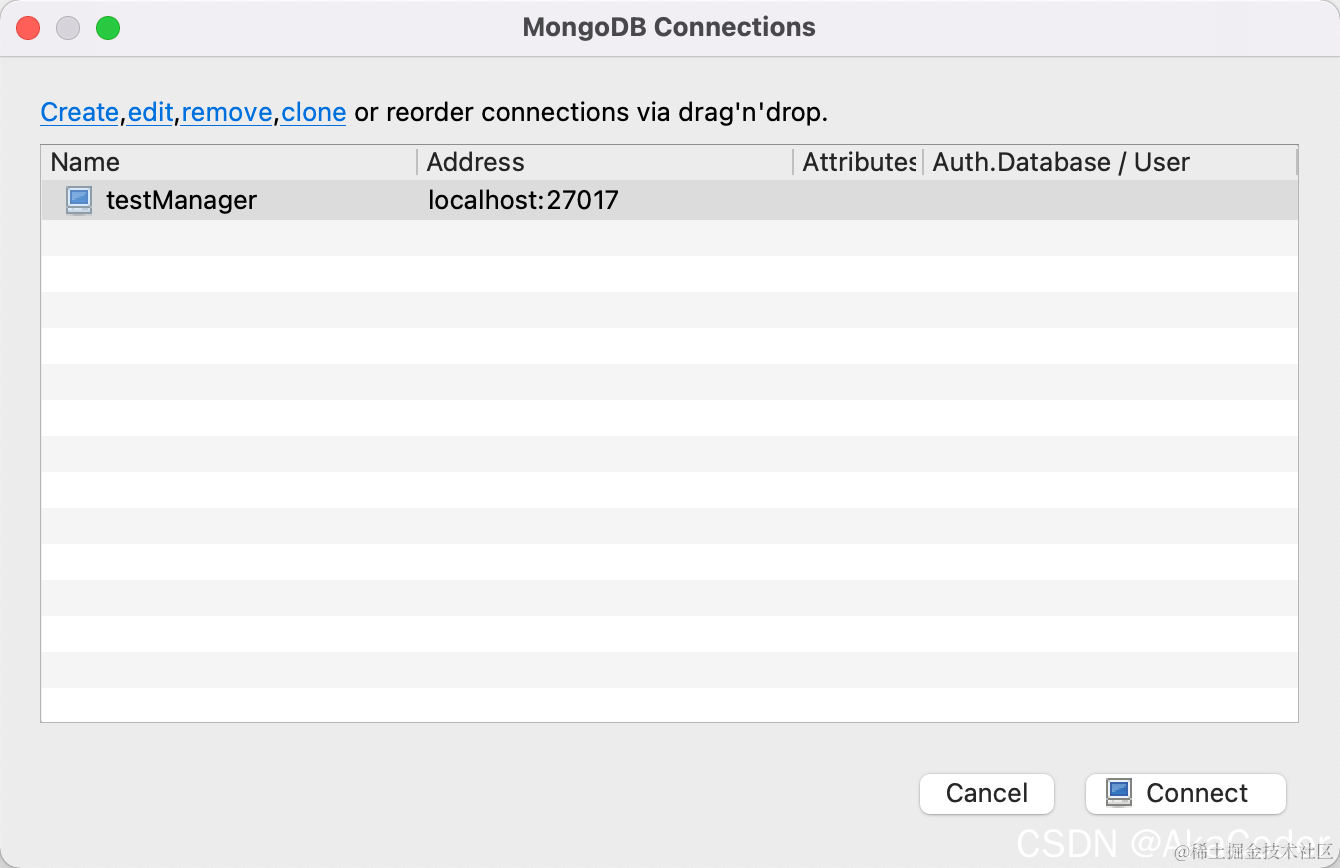The height and width of the screenshot is (868, 1340).
Task: Minimize window with the gray button
Action: point(68,28)
